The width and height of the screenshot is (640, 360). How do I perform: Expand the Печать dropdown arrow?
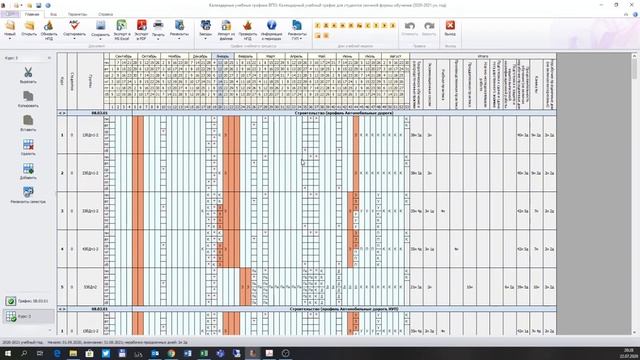click(158, 39)
